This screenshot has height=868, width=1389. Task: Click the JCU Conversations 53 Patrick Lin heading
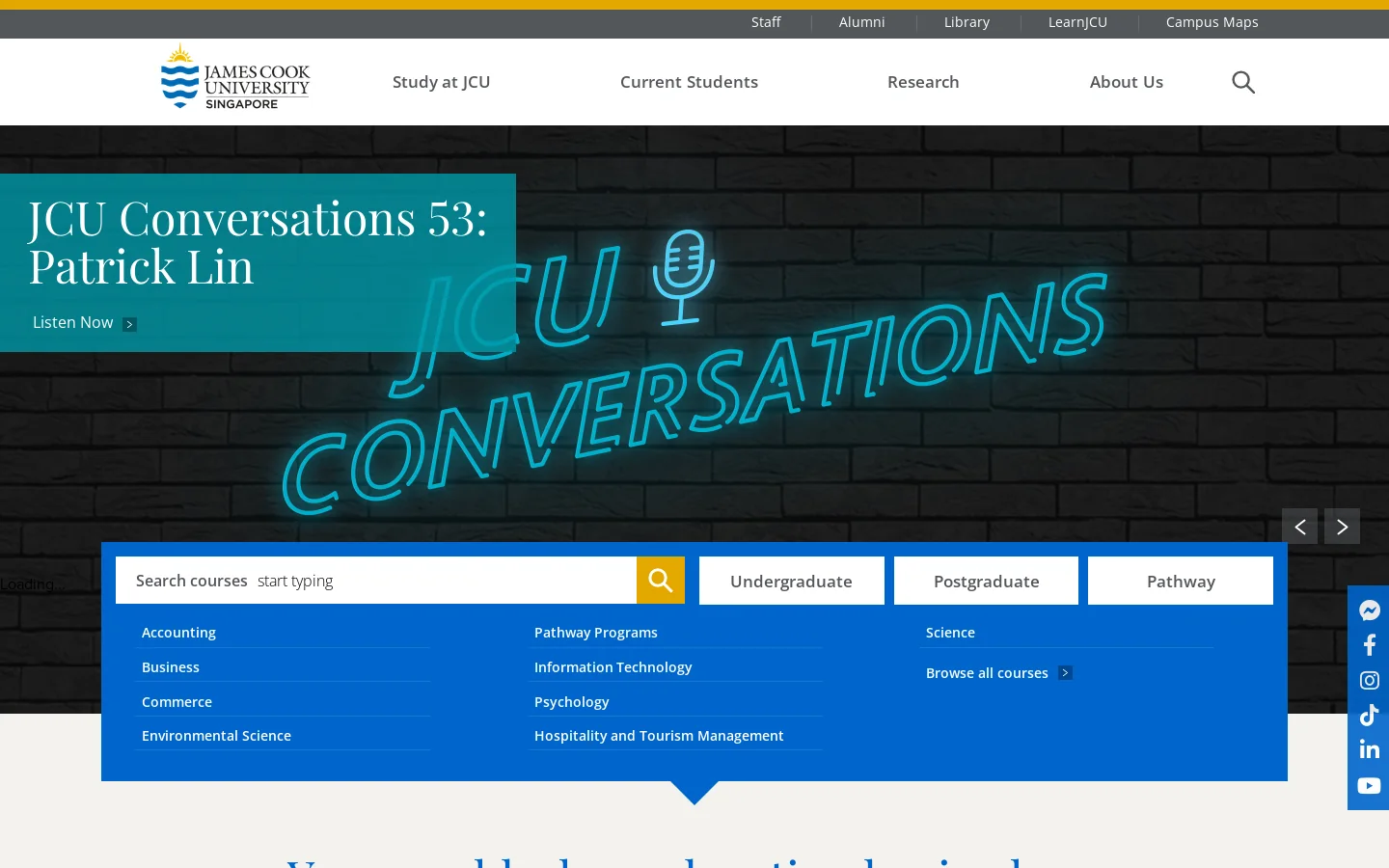pyautogui.click(x=258, y=242)
